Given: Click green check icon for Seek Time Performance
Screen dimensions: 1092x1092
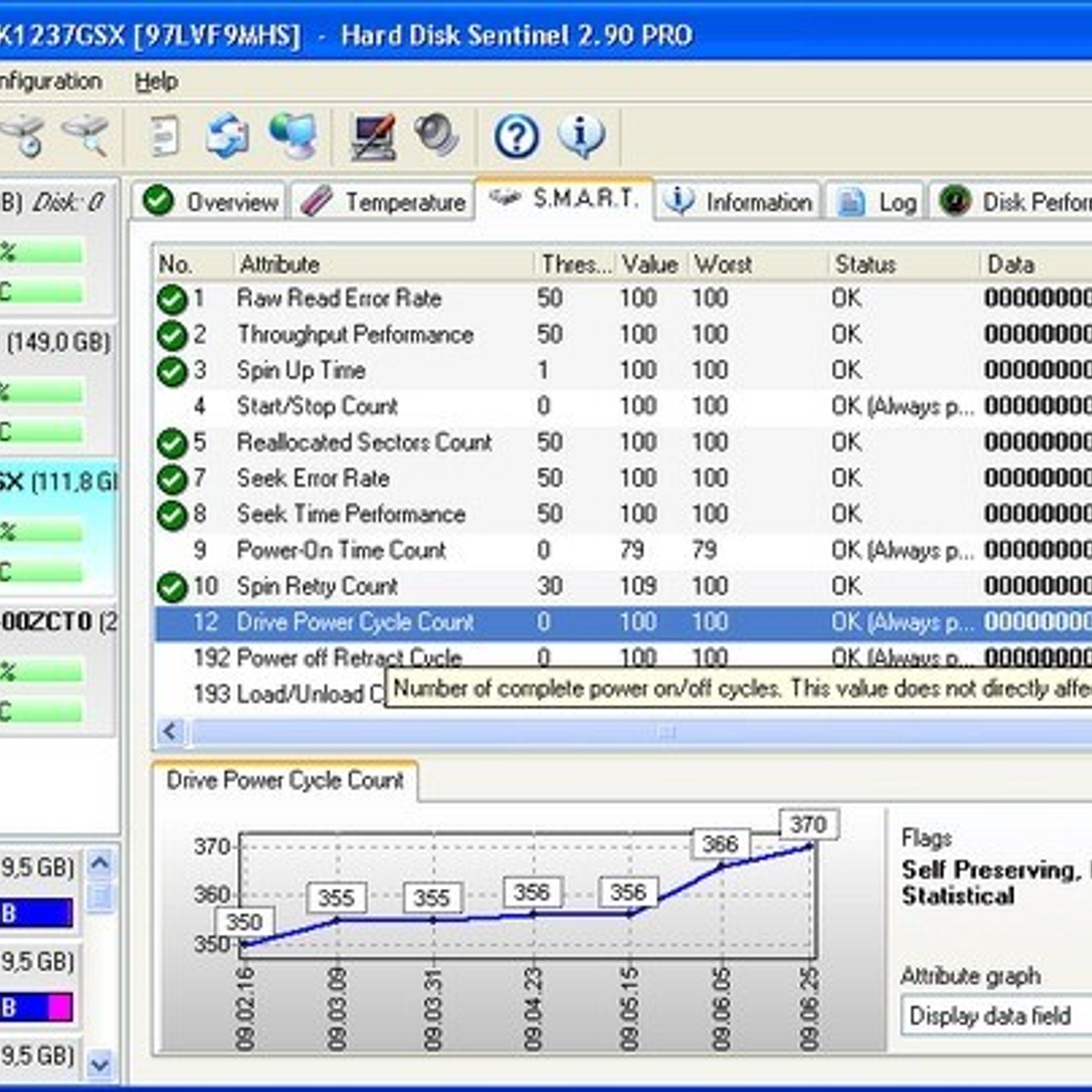Looking at the screenshot, I should point(172,516).
